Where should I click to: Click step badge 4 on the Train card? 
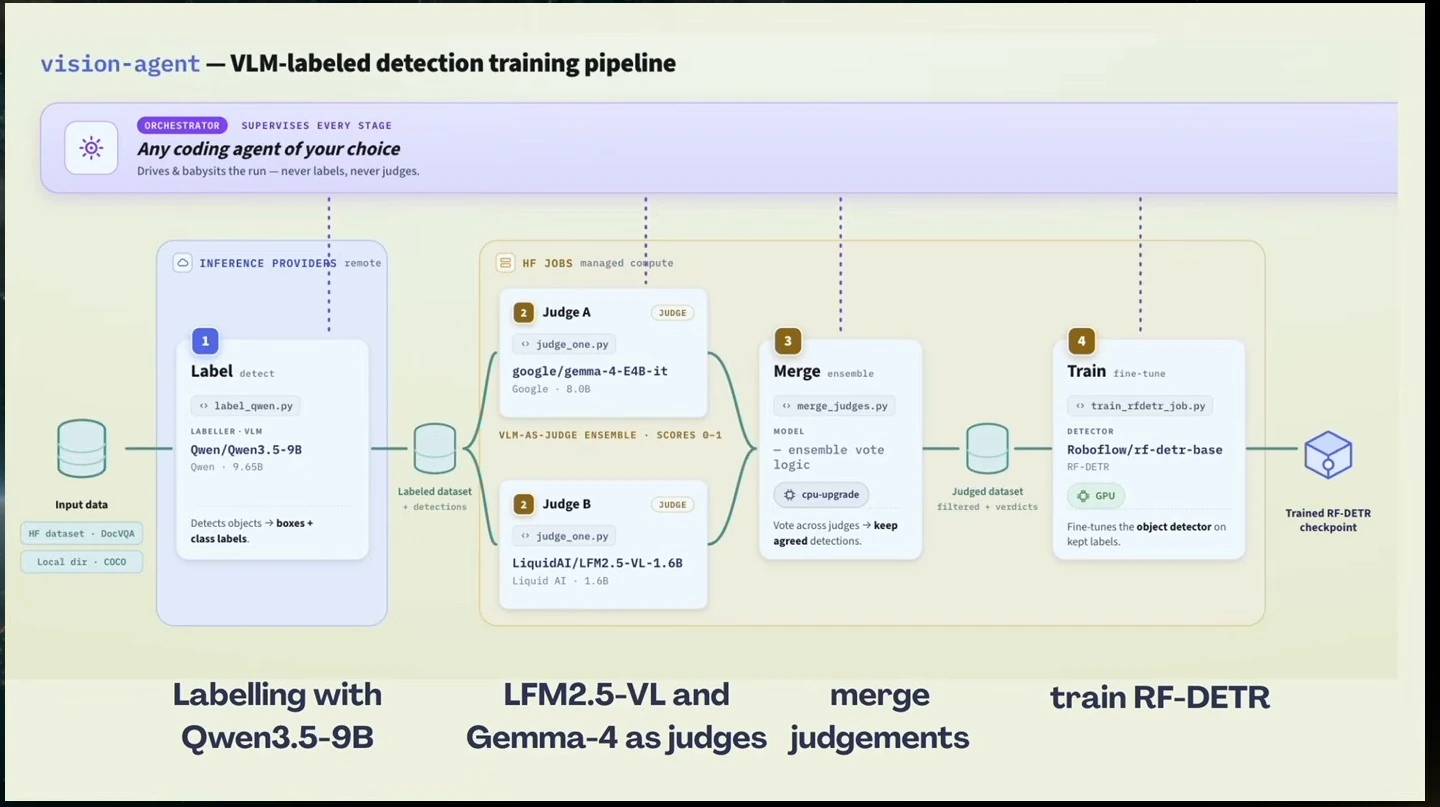click(1081, 341)
